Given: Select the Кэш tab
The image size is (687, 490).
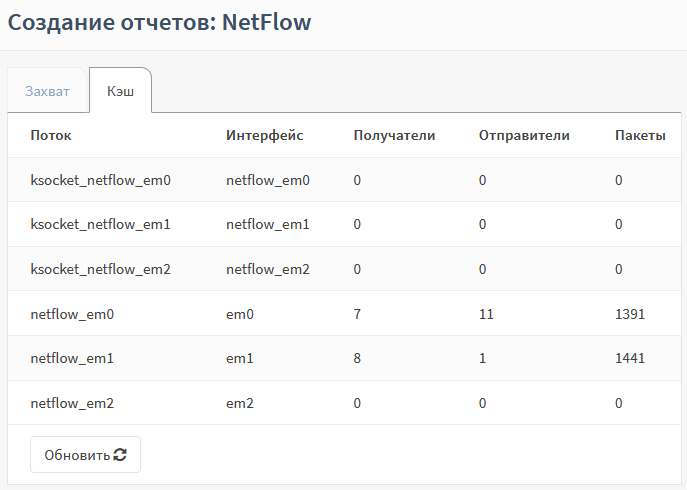Looking at the screenshot, I should [120, 91].
